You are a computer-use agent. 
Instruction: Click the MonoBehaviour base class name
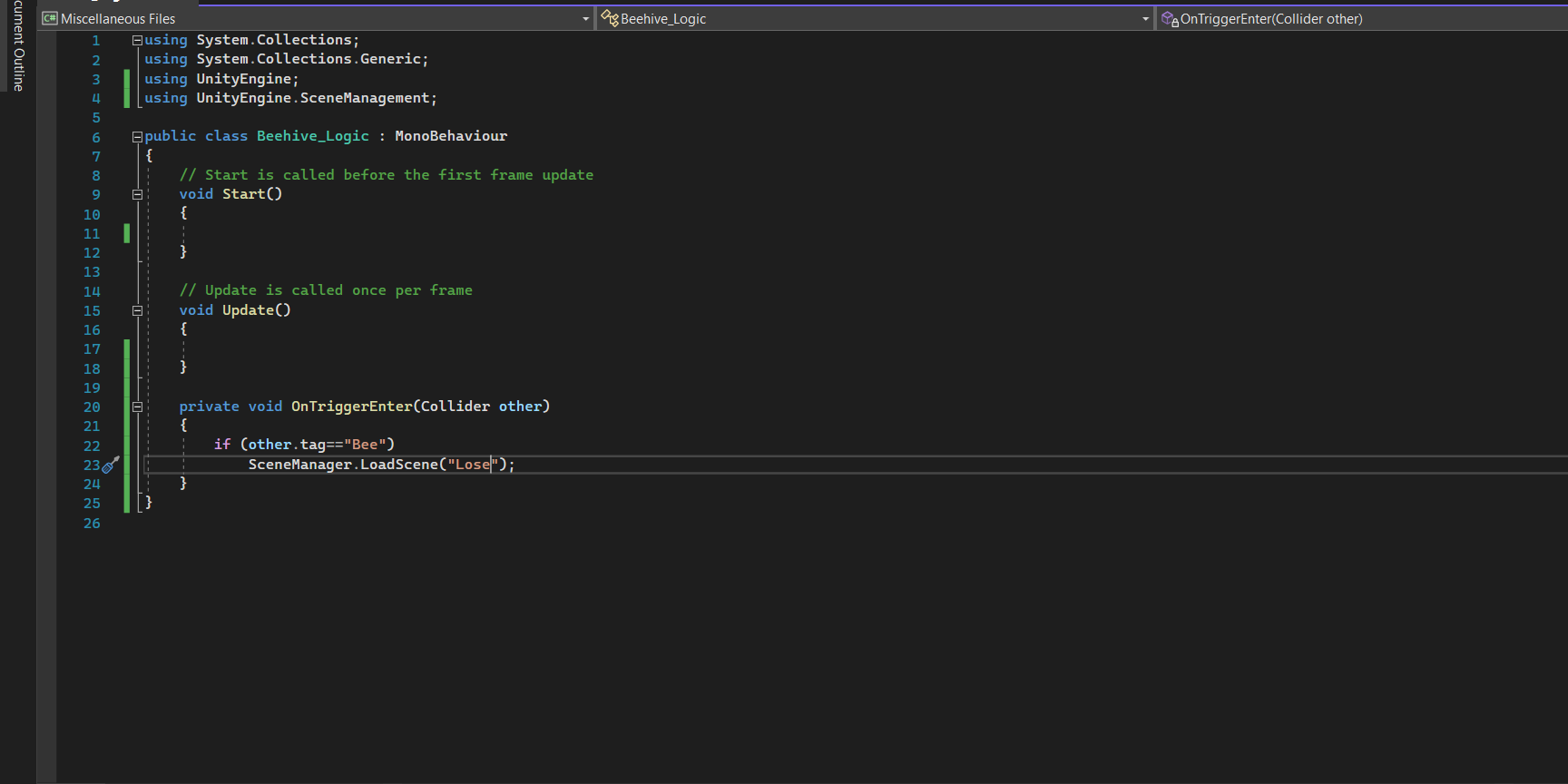coord(451,136)
